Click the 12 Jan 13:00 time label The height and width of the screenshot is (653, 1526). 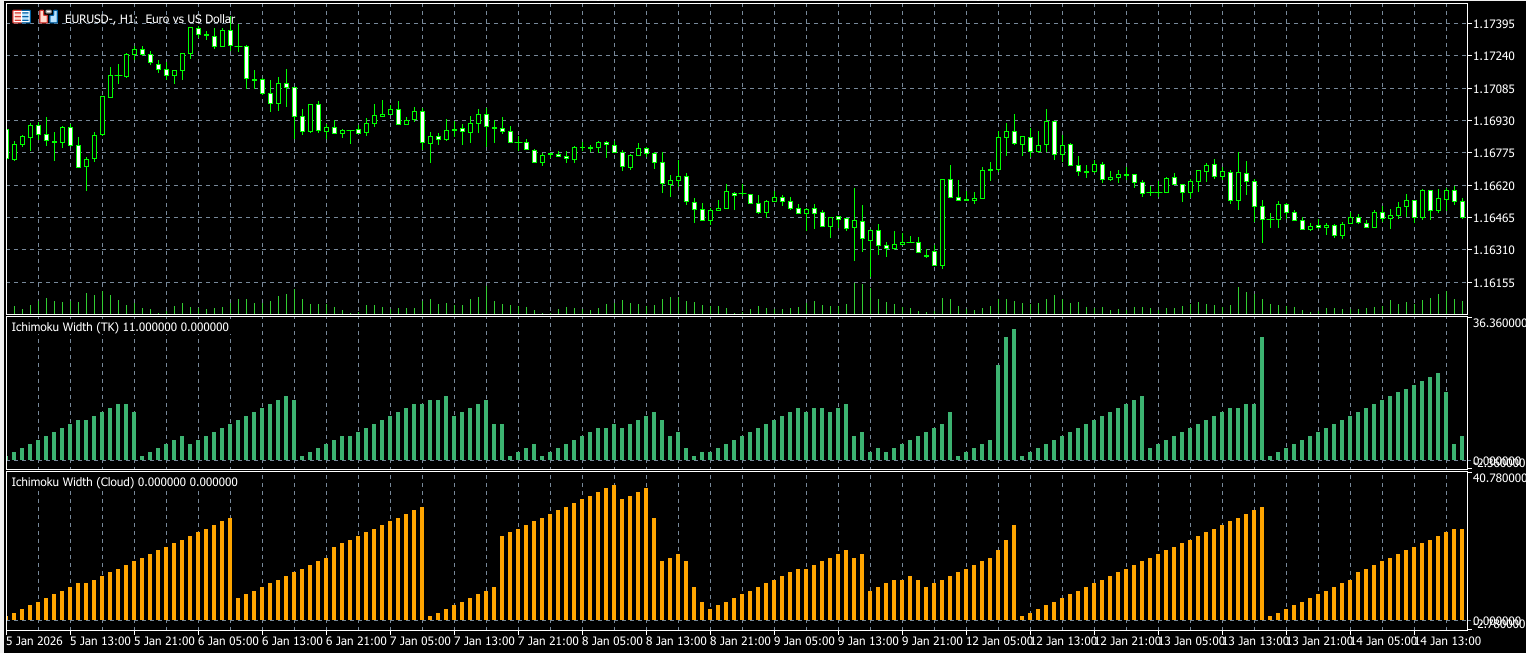[1064, 640]
